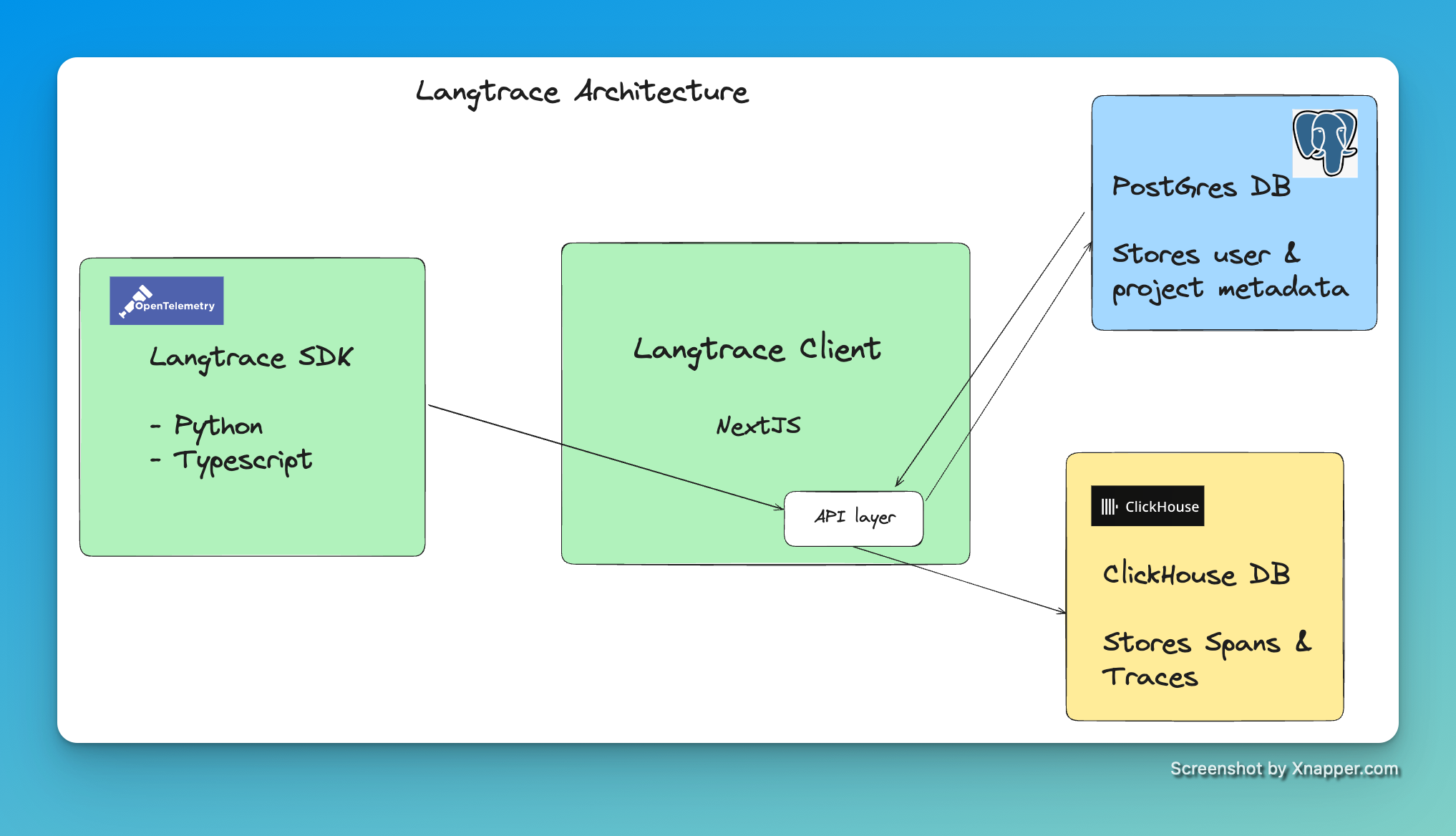This screenshot has height=836, width=1456.
Task: Click the OpenTelemetry logo badge
Action: pos(166,301)
